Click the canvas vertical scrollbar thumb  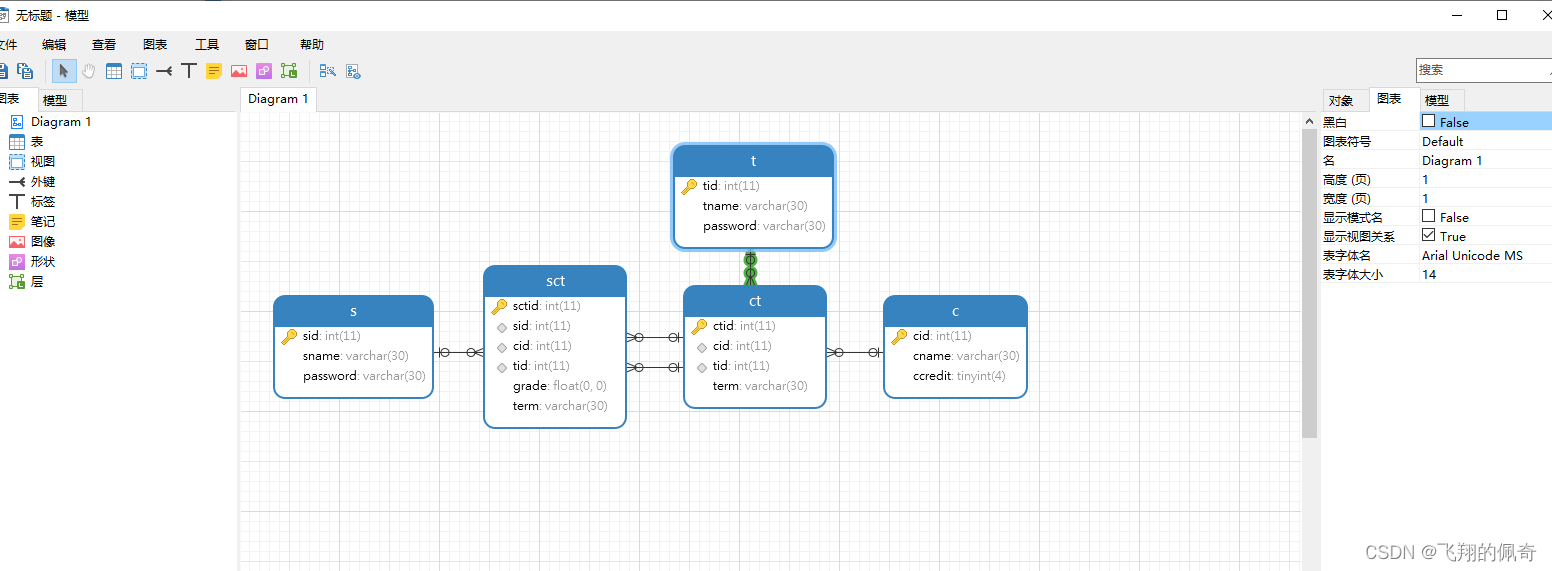pos(1309,284)
